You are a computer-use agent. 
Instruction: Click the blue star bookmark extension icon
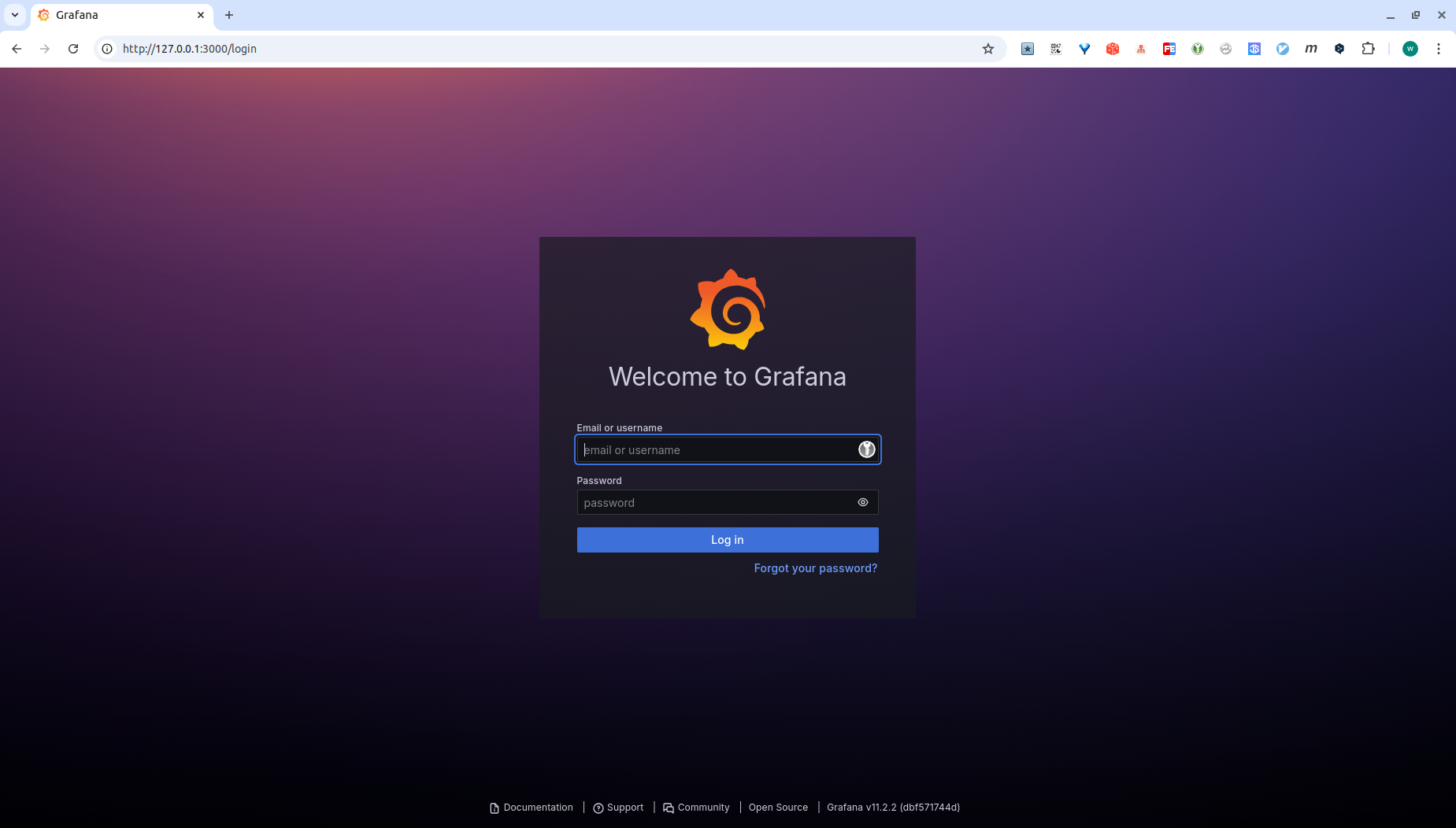tap(1028, 49)
